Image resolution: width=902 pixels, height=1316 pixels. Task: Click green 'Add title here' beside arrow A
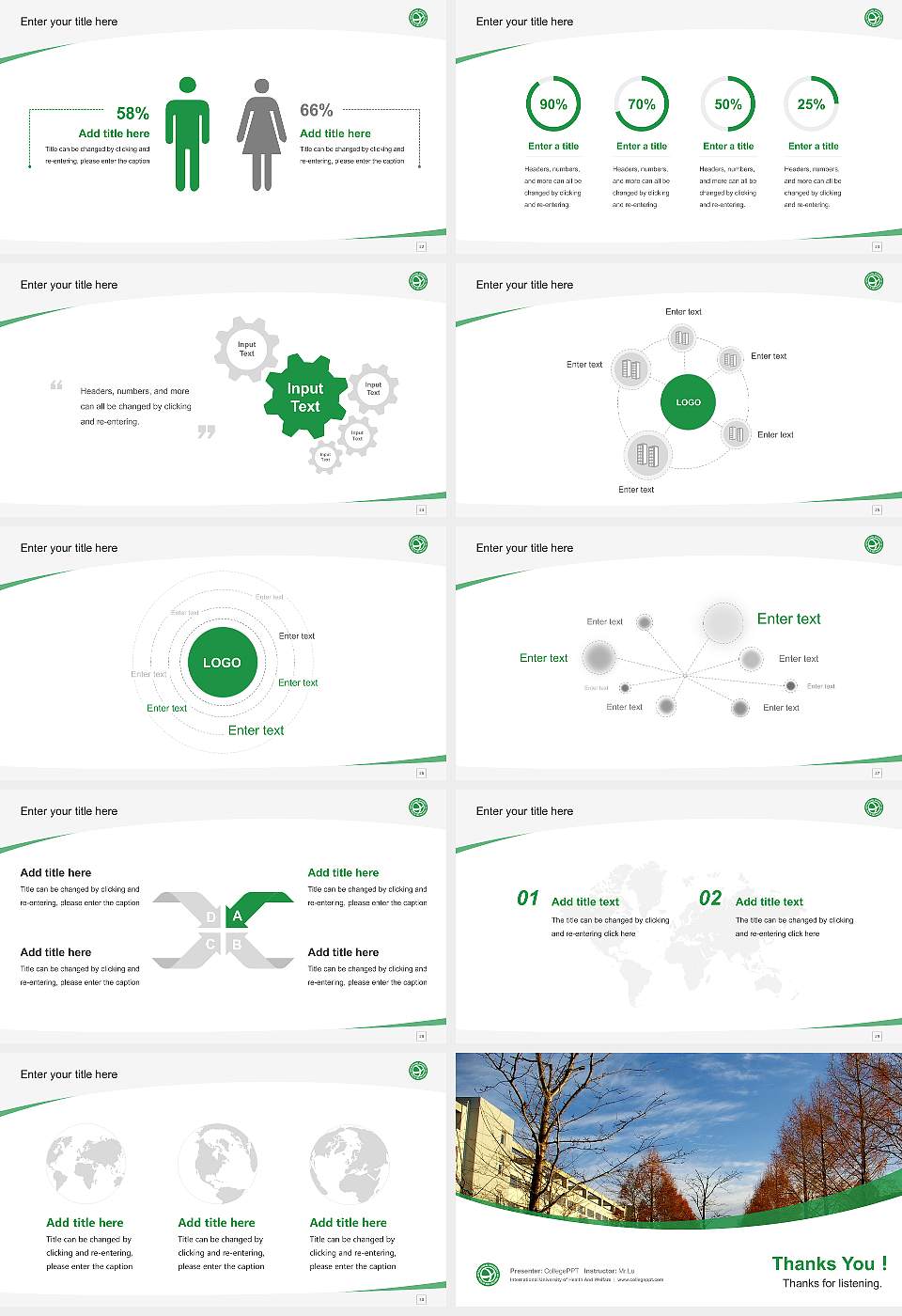[x=343, y=873]
